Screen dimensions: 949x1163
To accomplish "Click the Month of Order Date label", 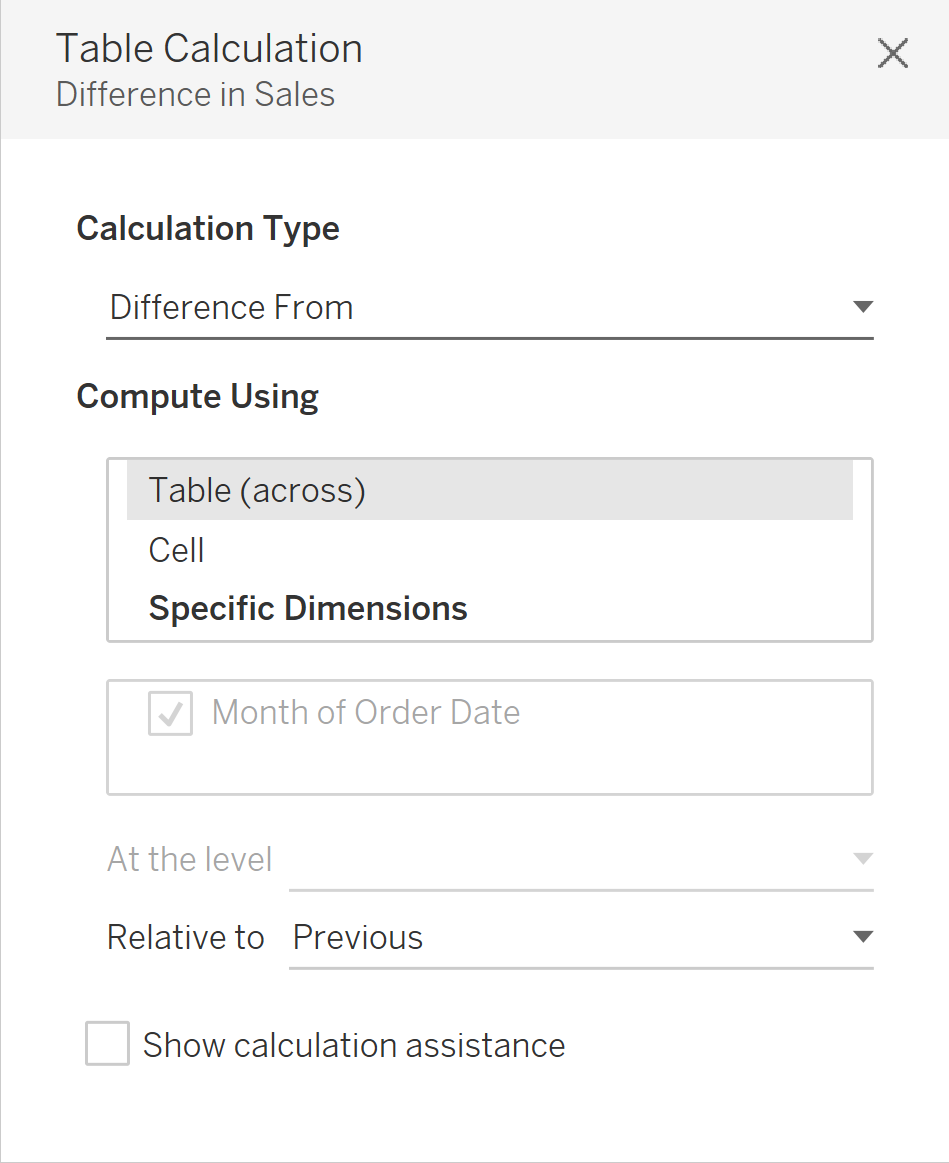I will 364,712.
